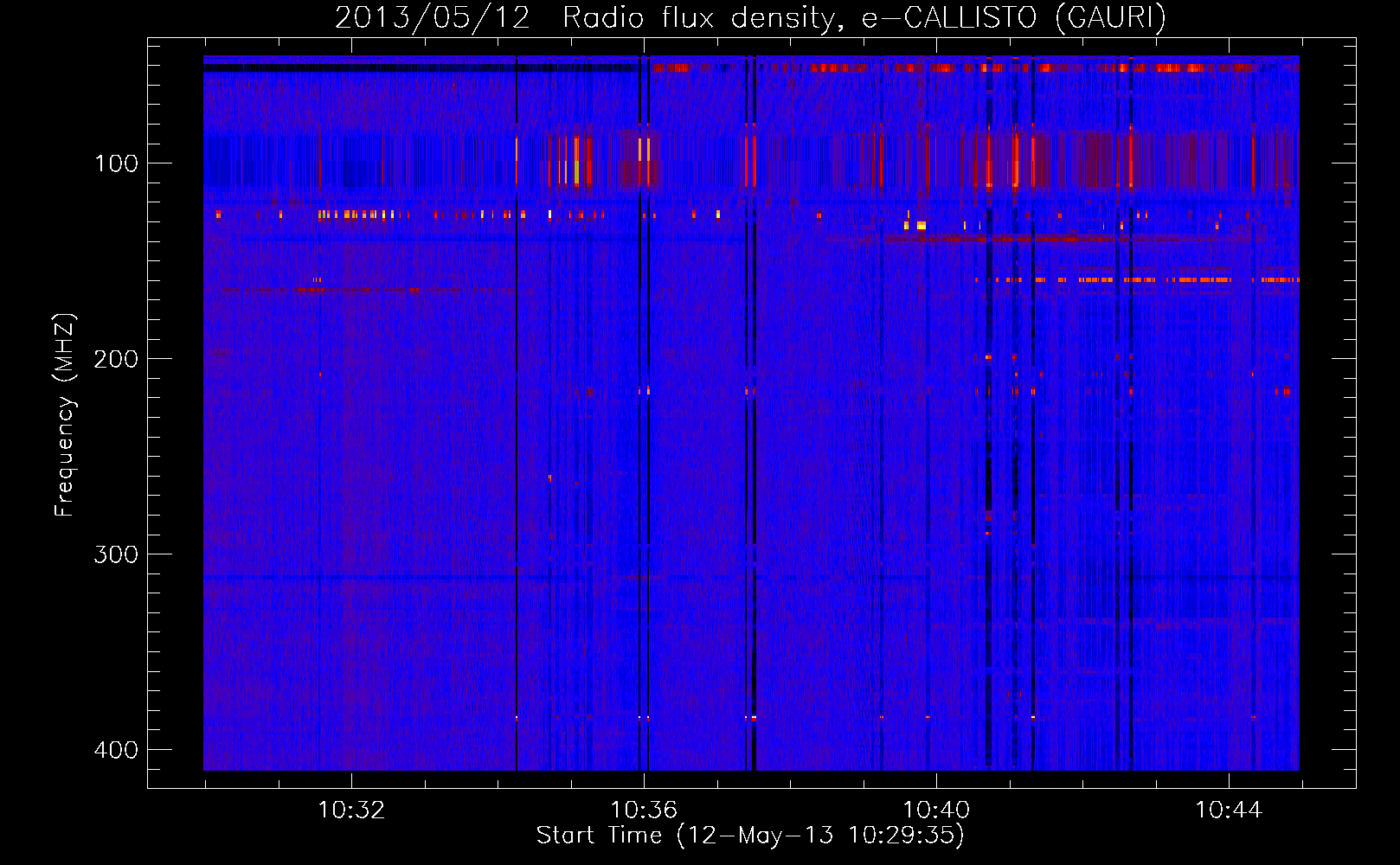Click the 10:44 time tick label

pos(1229,811)
